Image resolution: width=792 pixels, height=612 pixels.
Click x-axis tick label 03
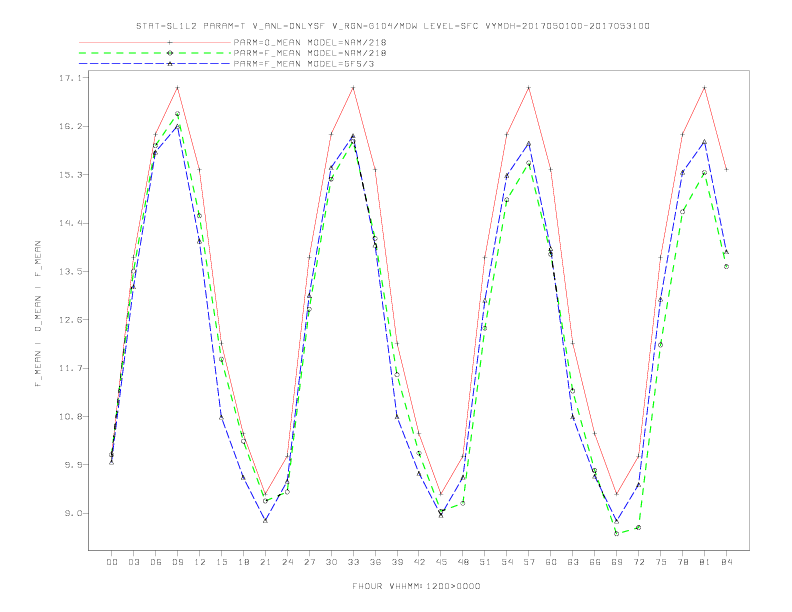pyautogui.click(x=133, y=562)
